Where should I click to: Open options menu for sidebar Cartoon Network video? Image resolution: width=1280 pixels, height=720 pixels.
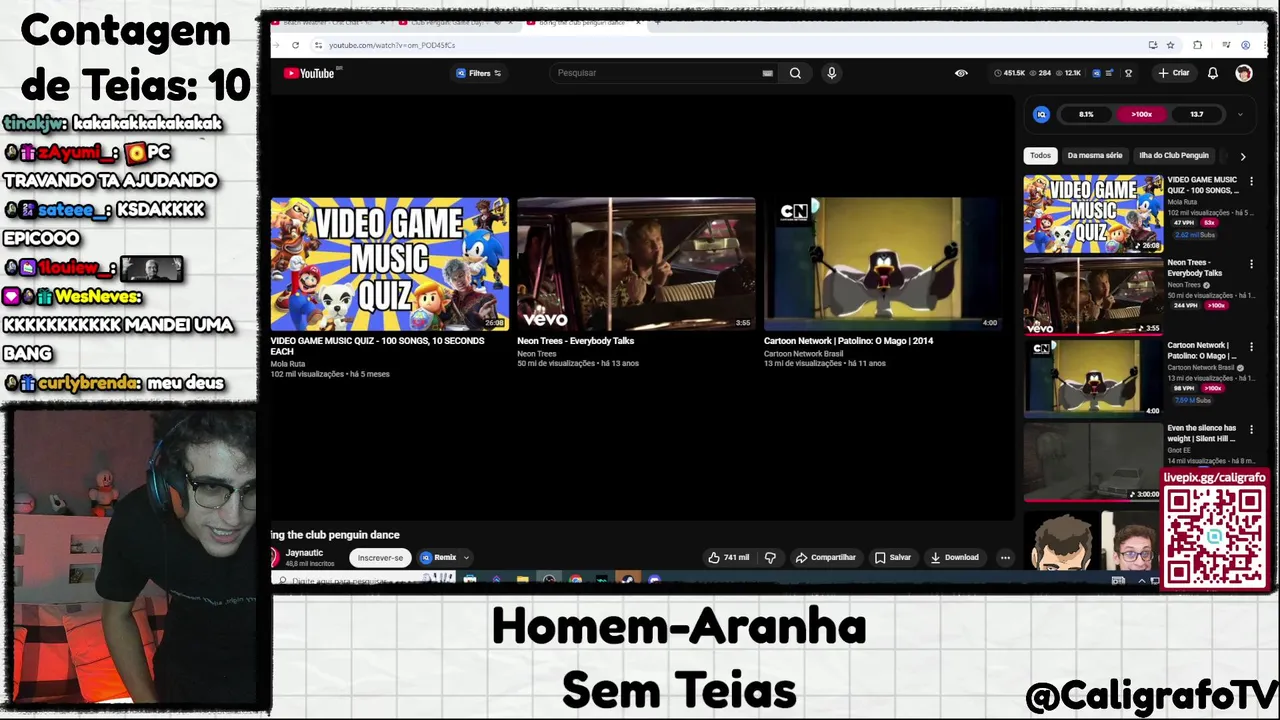tap(1251, 346)
